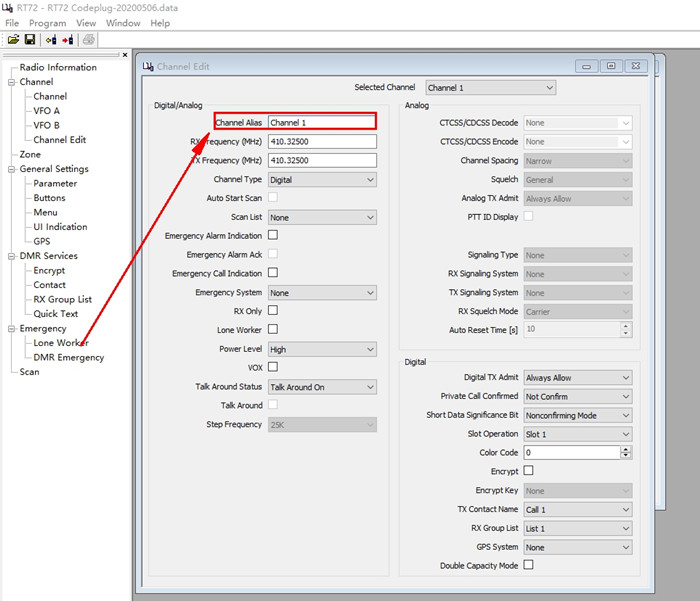Open the Window menu
Screen dimensions: 700x601
(123, 23)
